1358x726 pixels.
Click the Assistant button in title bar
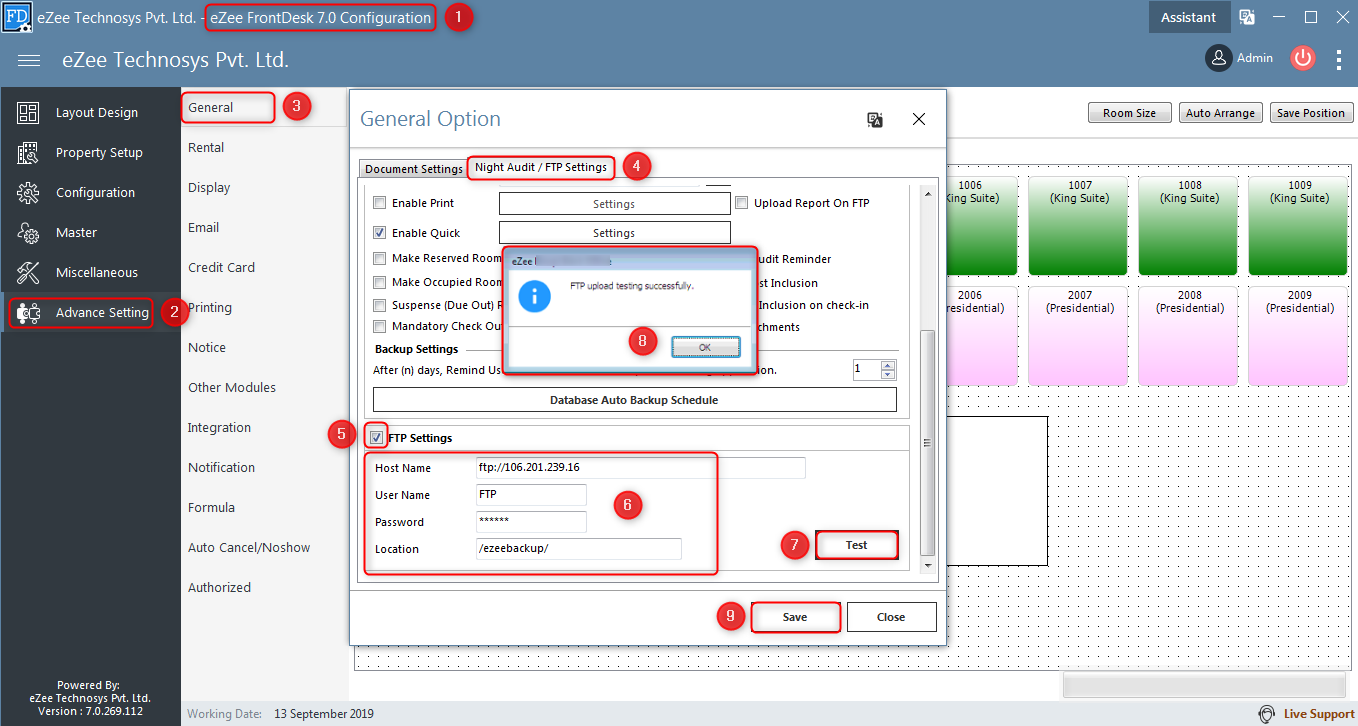pos(1188,17)
